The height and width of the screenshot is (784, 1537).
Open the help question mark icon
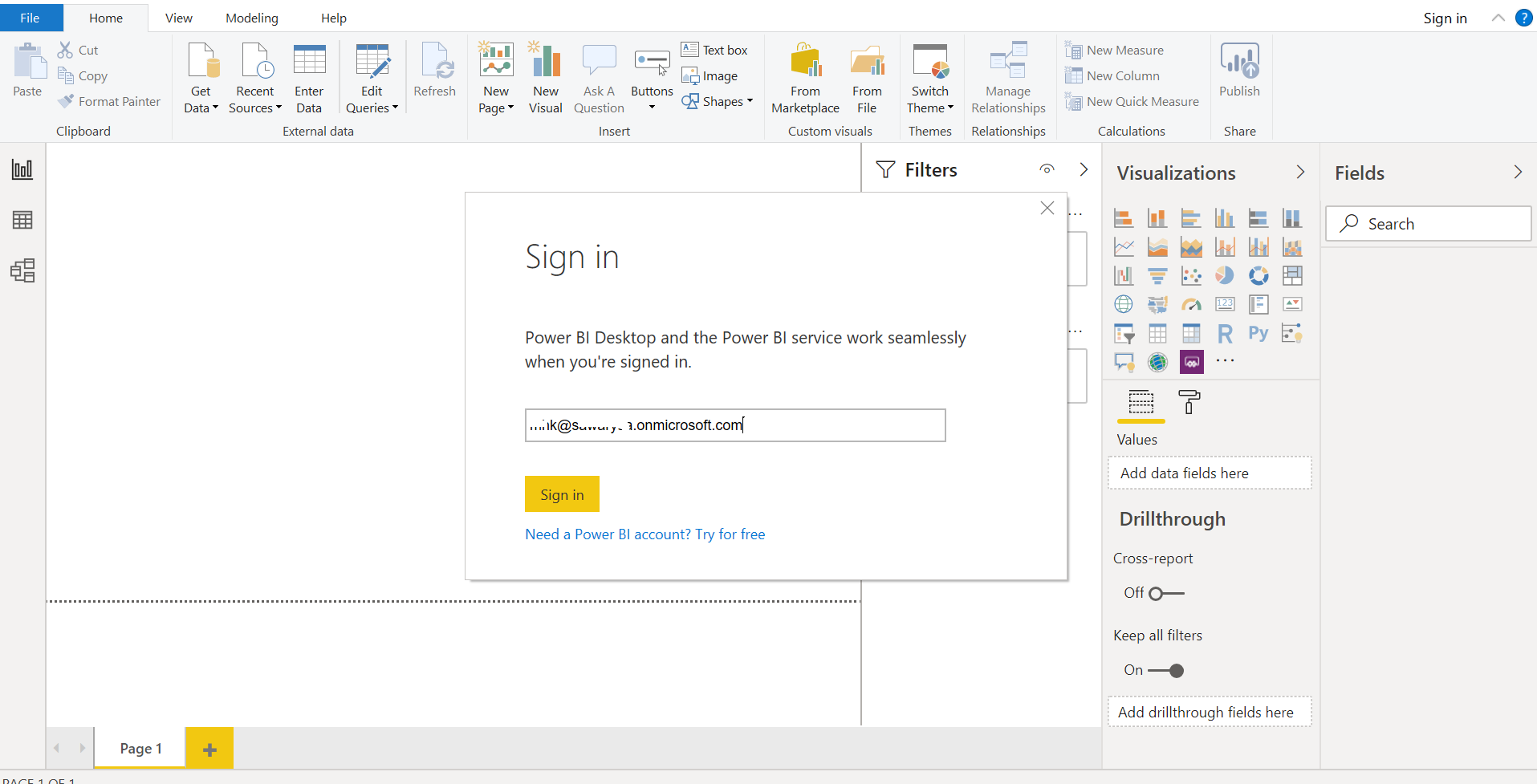click(x=1523, y=18)
